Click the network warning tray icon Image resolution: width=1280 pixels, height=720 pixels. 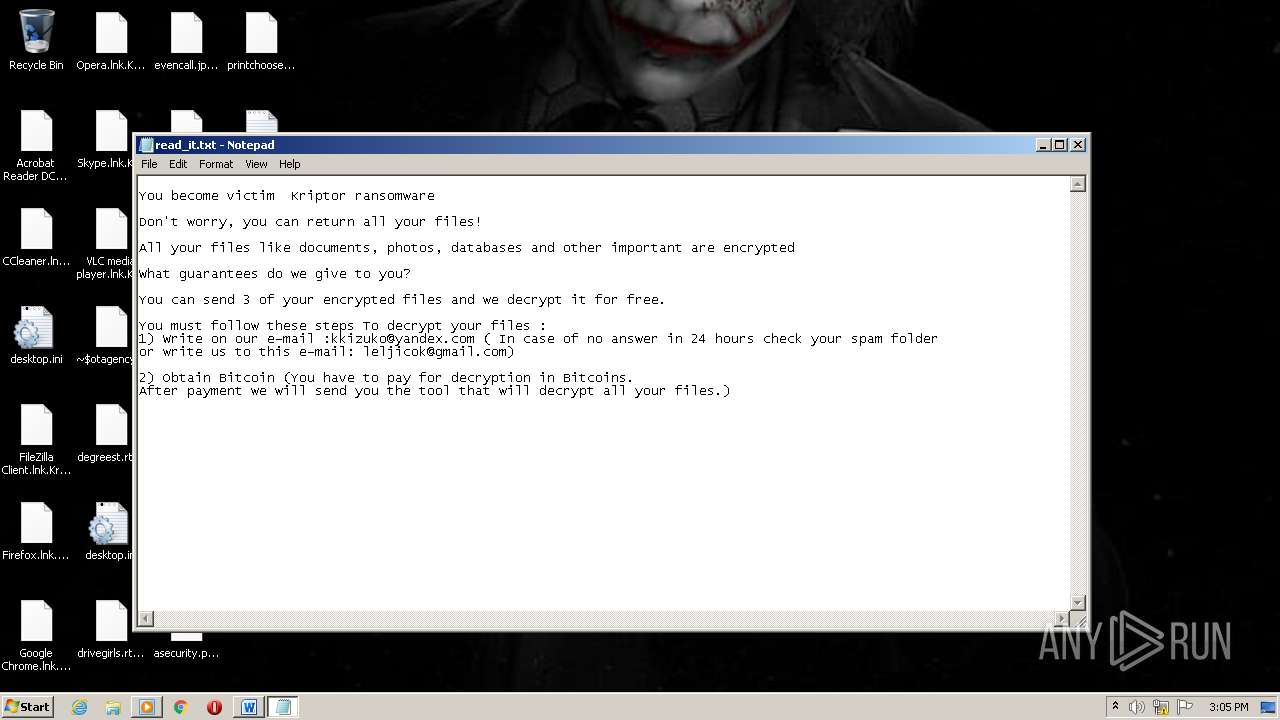(x=1161, y=707)
